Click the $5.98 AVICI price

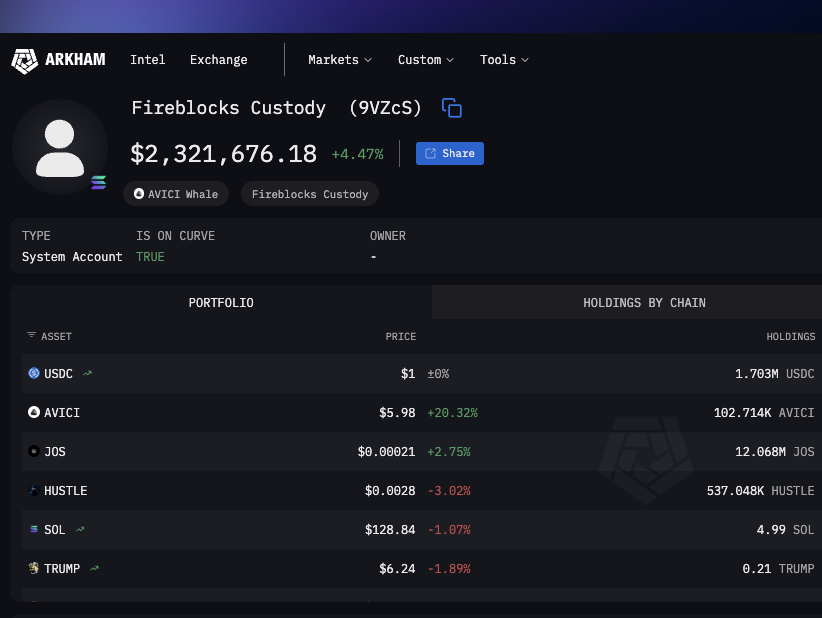397,413
